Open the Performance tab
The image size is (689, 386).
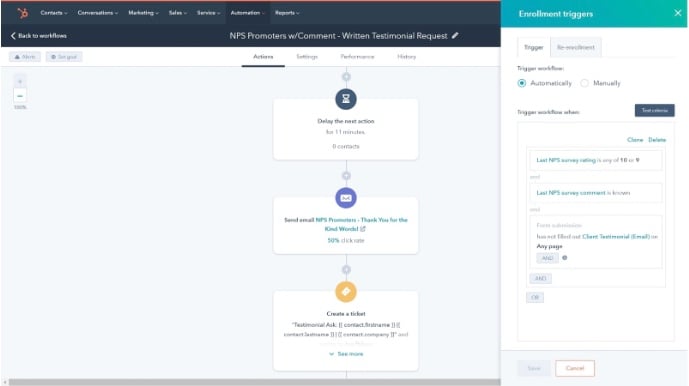tap(357, 57)
